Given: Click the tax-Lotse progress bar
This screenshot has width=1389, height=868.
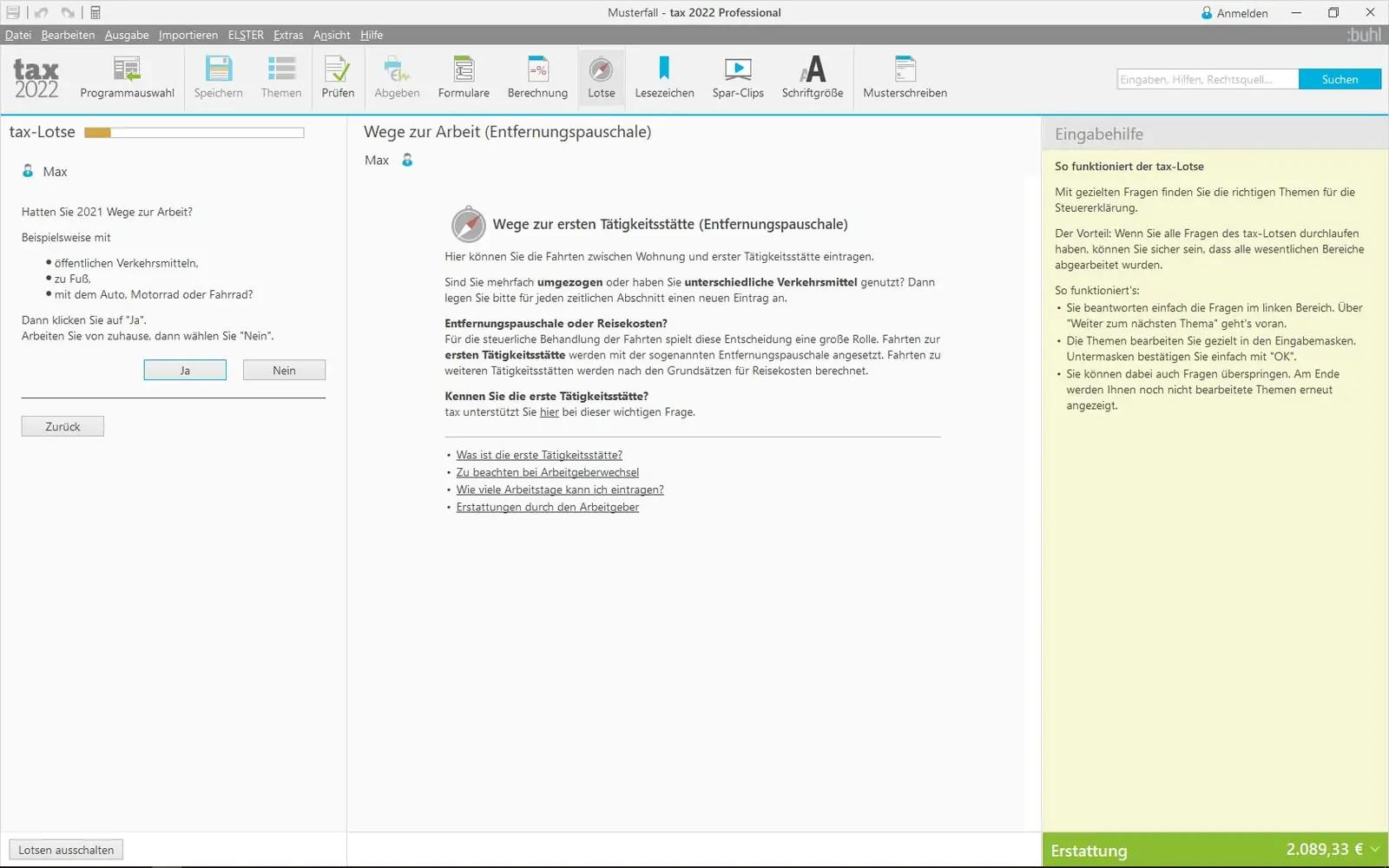Looking at the screenshot, I should pyautogui.click(x=194, y=133).
